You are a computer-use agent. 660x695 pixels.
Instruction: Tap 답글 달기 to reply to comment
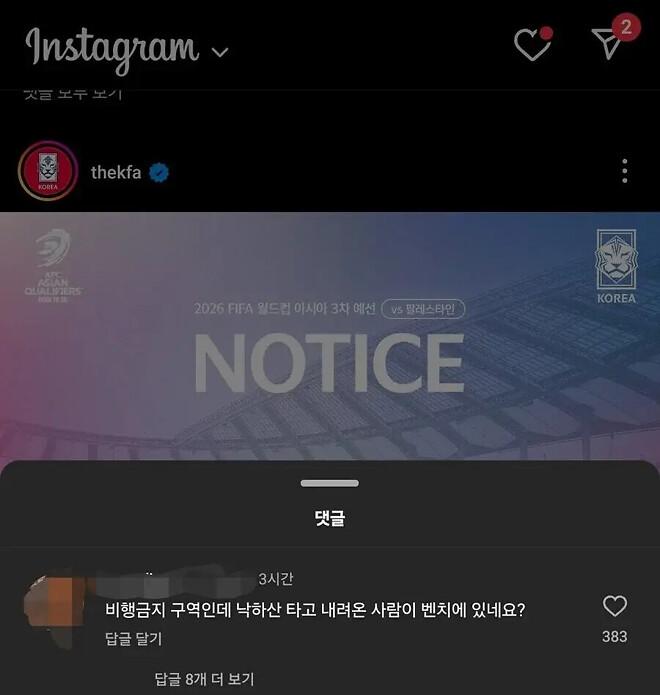pos(133,639)
